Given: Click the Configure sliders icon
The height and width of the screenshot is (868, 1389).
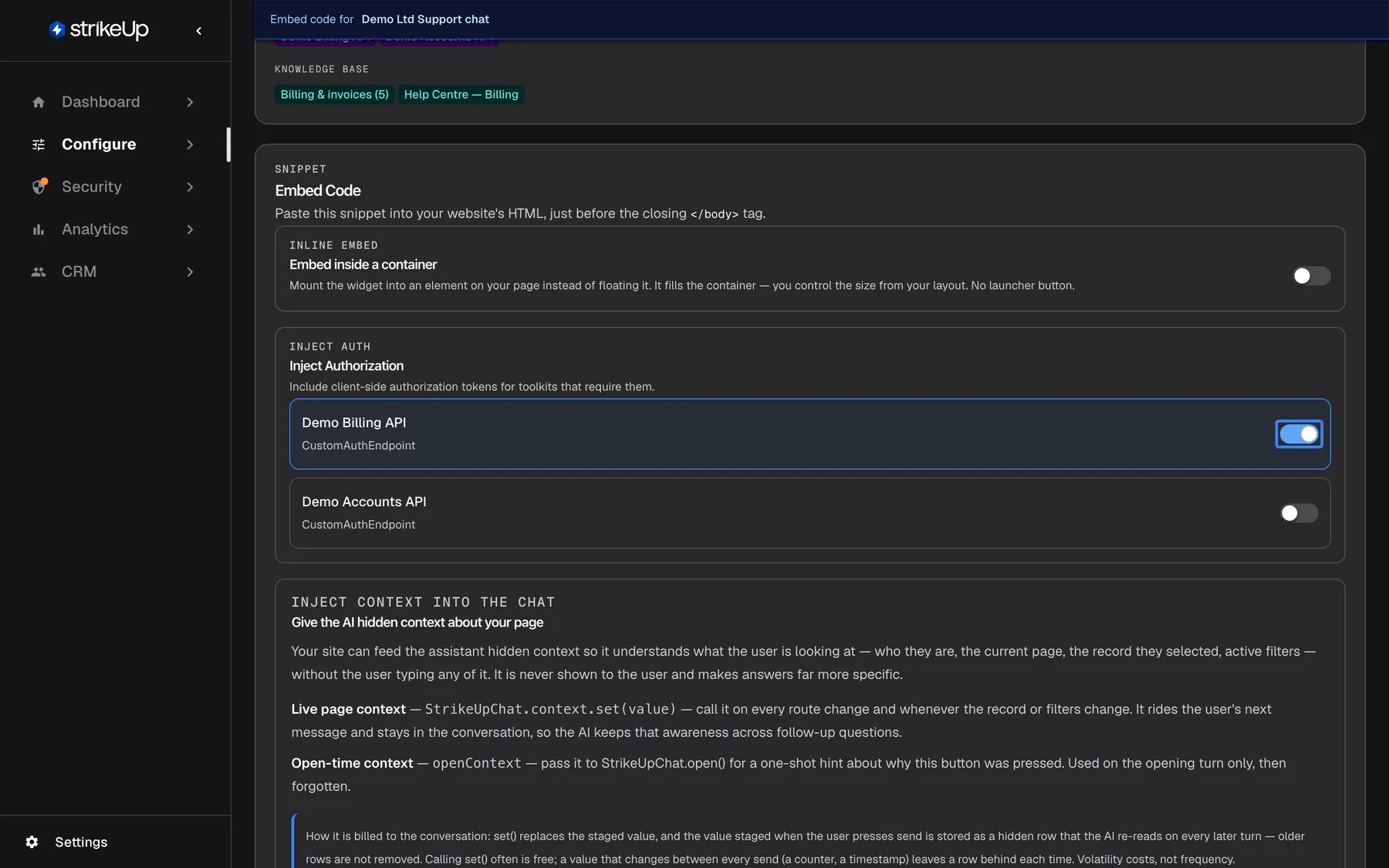Looking at the screenshot, I should pyautogui.click(x=39, y=144).
